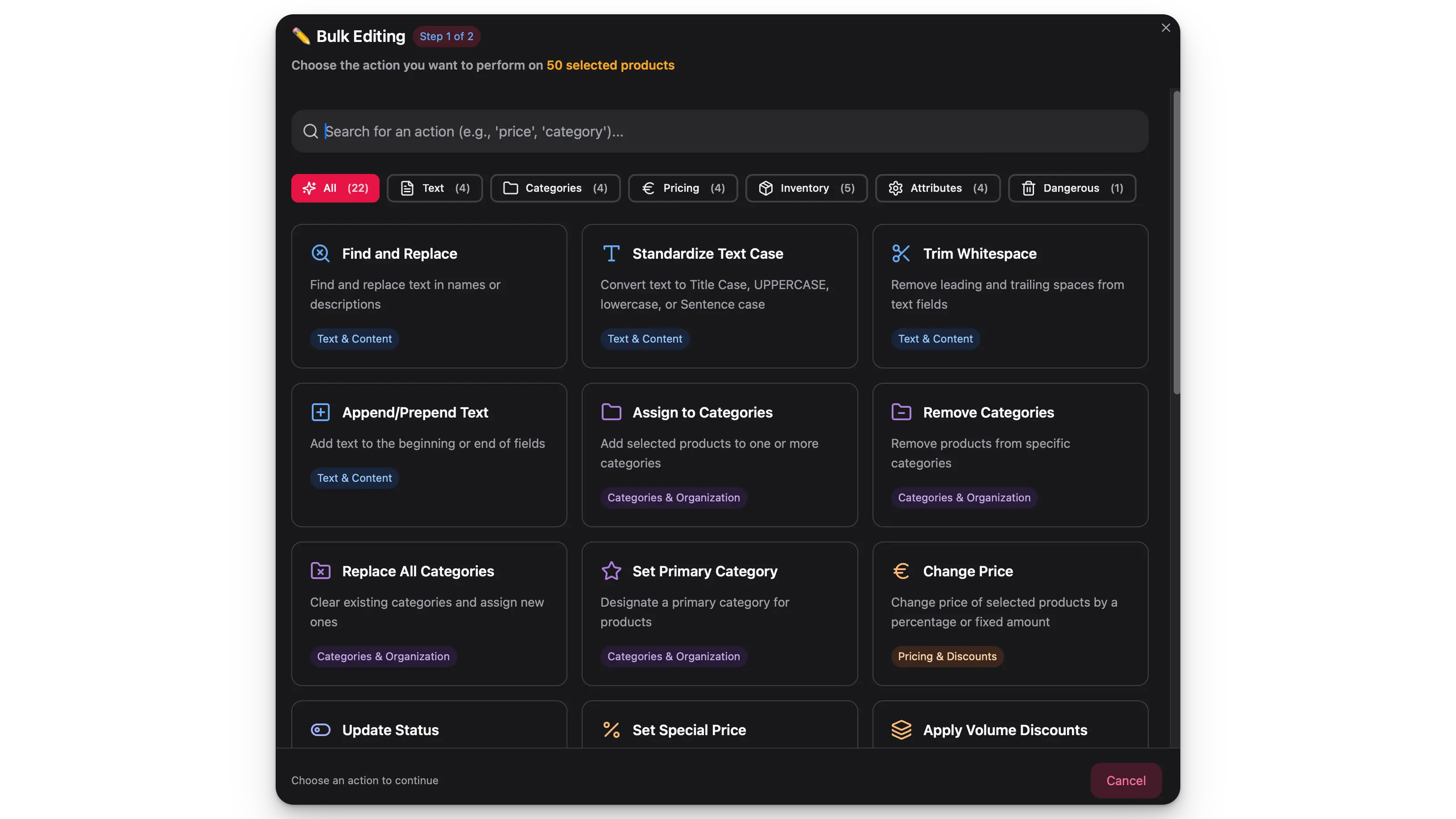Click the Set Primary Category star icon
Image resolution: width=1456 pixels, height=819 pixels.
click(x=611, y=571)
